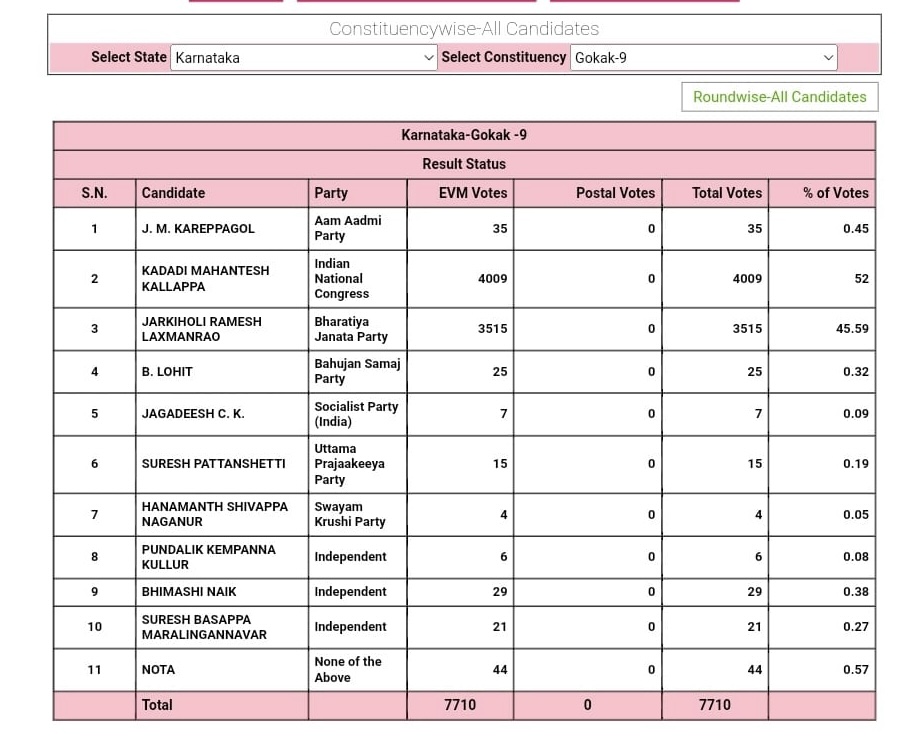Image resolution: width=919 pixels, height=750 pixels.
Task: Click the EVM Votes column header
Action: pyautogui.click(x=473, y=193)
